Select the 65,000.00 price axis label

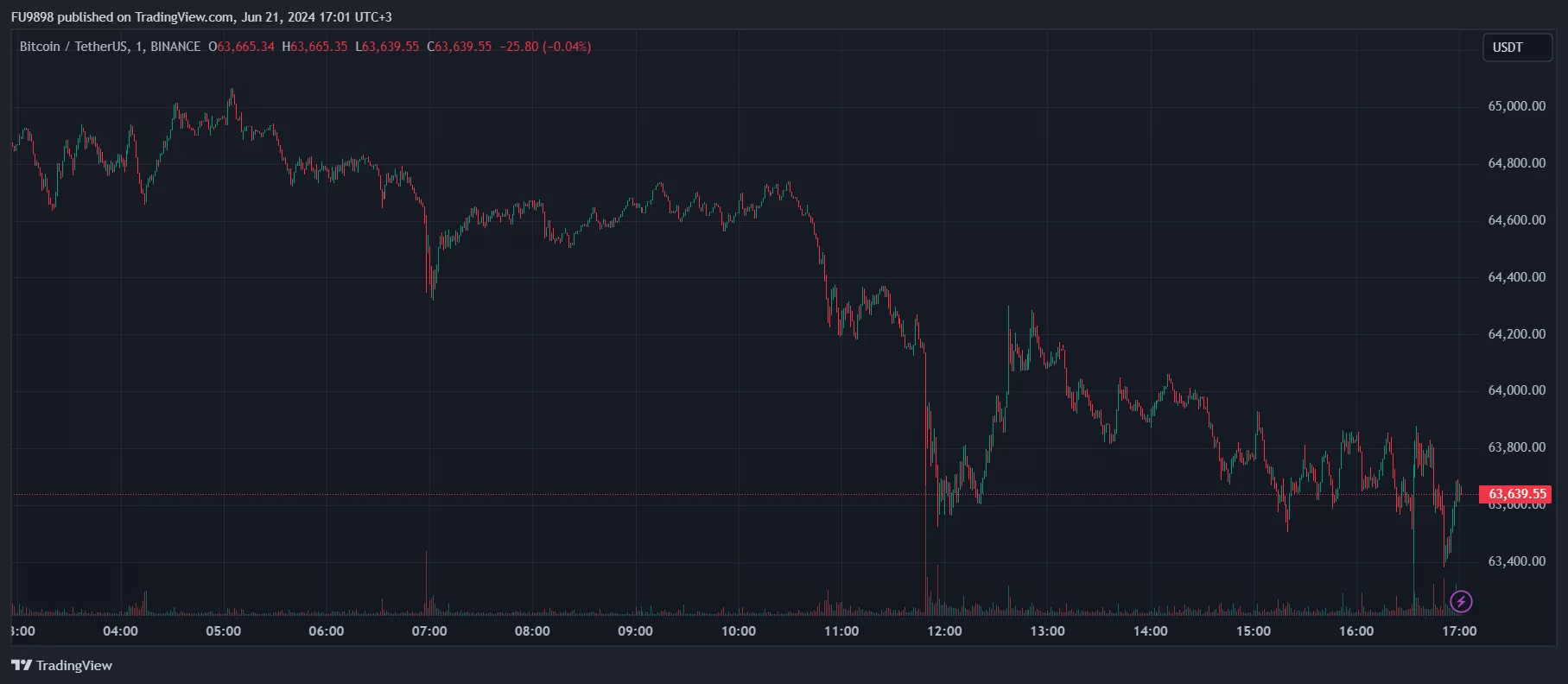tap(1516, 106)
